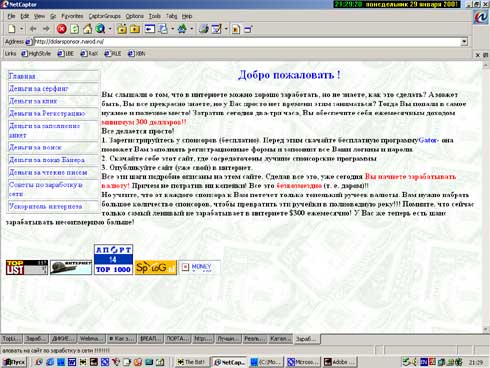Click the Forward arrow icon
490x368 pixels.
point(46,29)
